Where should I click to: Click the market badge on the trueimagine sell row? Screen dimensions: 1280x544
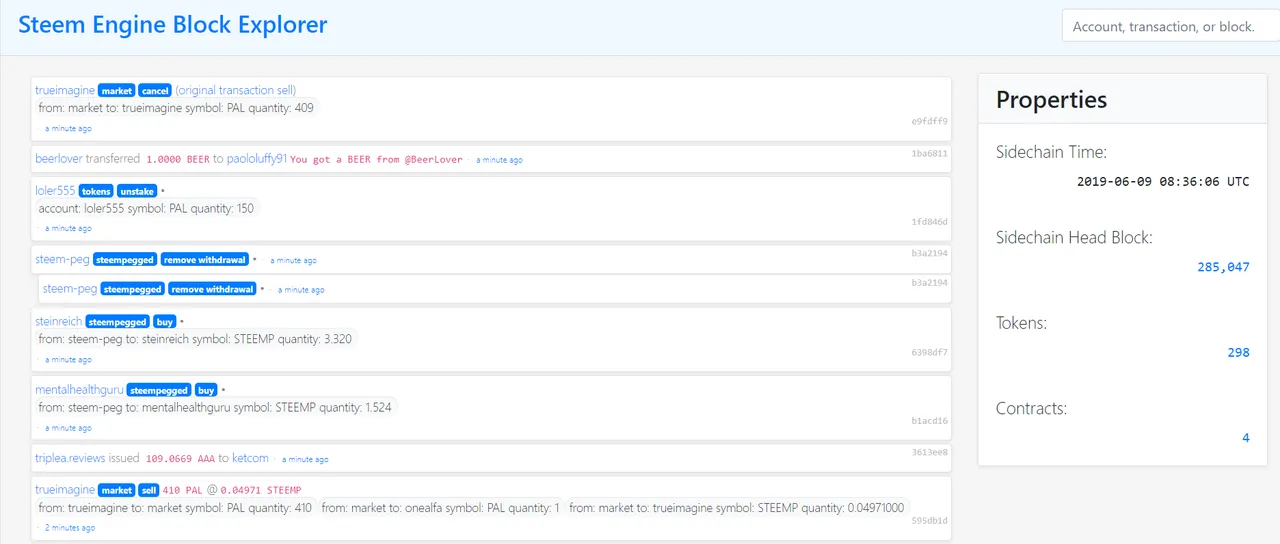pyautogui.click(x=116, y=490)
